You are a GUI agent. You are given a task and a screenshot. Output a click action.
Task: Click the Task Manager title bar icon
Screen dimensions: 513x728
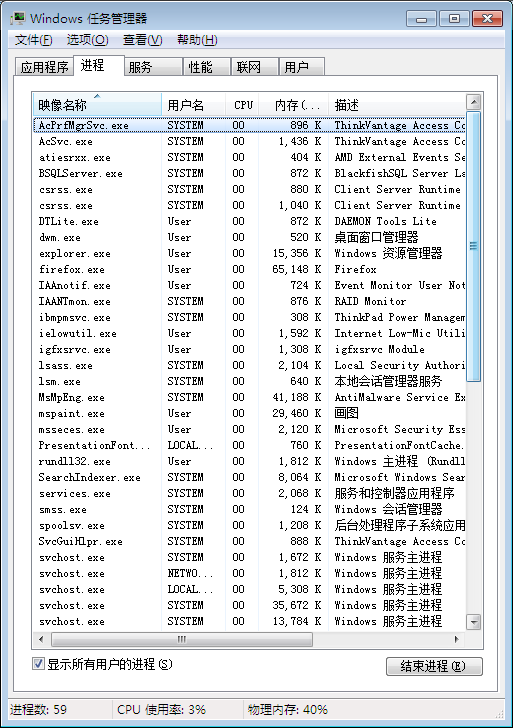point(19,19)
